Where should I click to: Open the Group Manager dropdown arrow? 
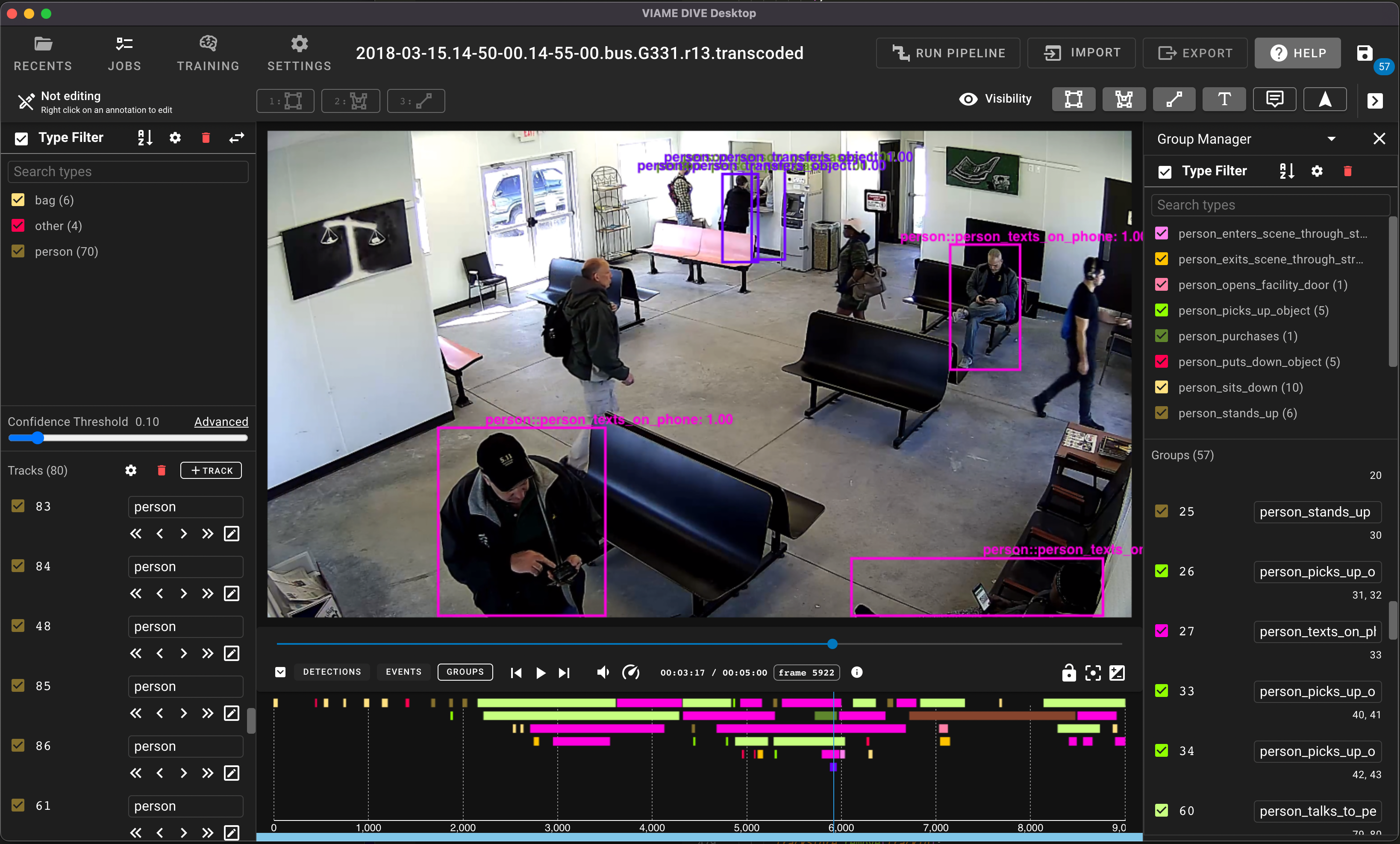[x=1331, y=139]
